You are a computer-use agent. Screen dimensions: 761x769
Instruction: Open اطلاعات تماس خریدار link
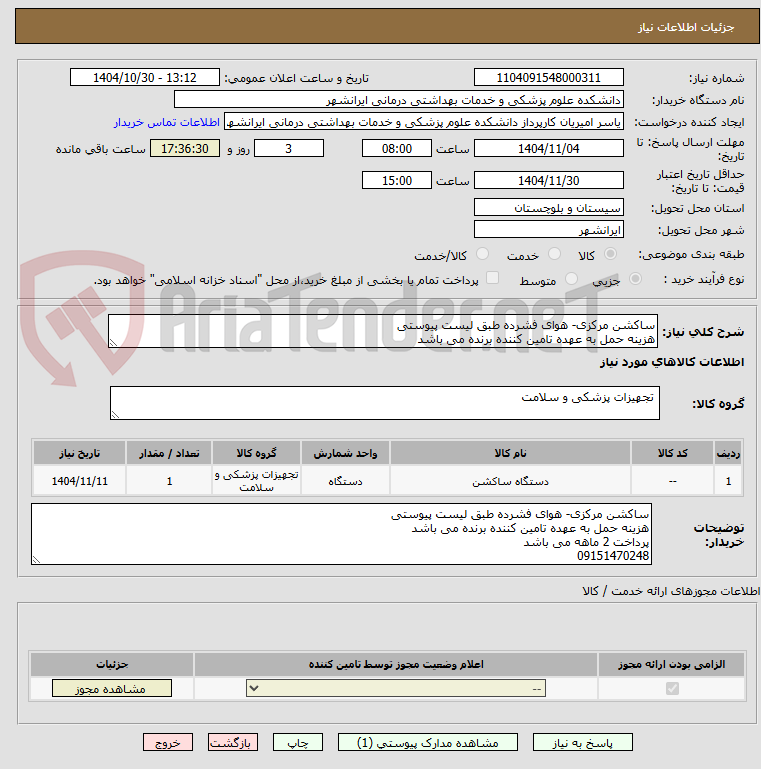pyautogui.click(x=167, y=122)
